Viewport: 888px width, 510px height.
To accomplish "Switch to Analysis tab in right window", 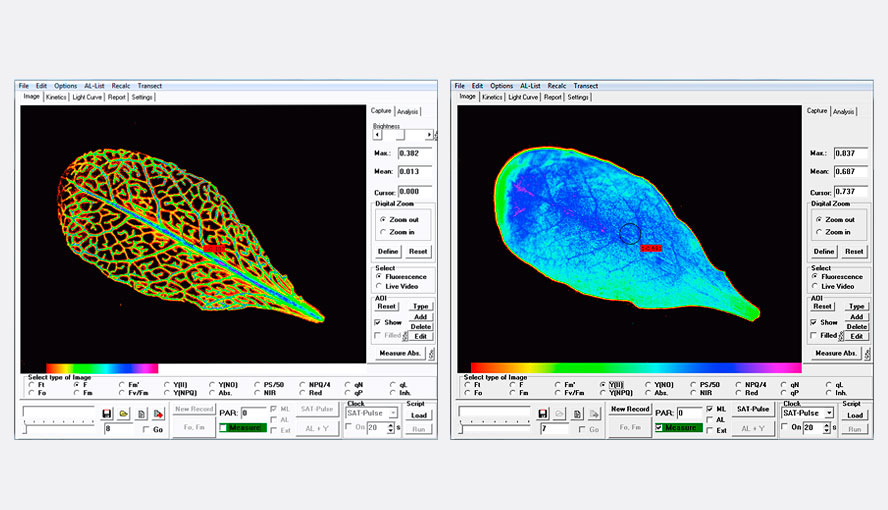I will [x=843, y=112].
